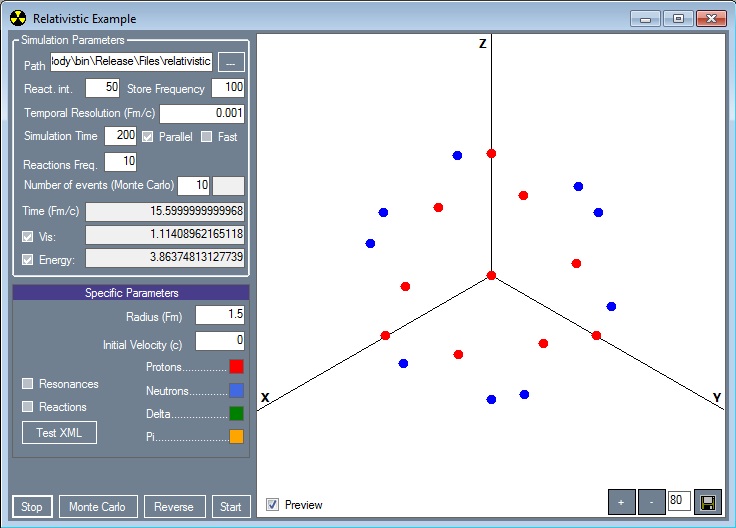Enable the Reactions checkbox
This screenshot has height=528, width=736.
coord(28,406)
